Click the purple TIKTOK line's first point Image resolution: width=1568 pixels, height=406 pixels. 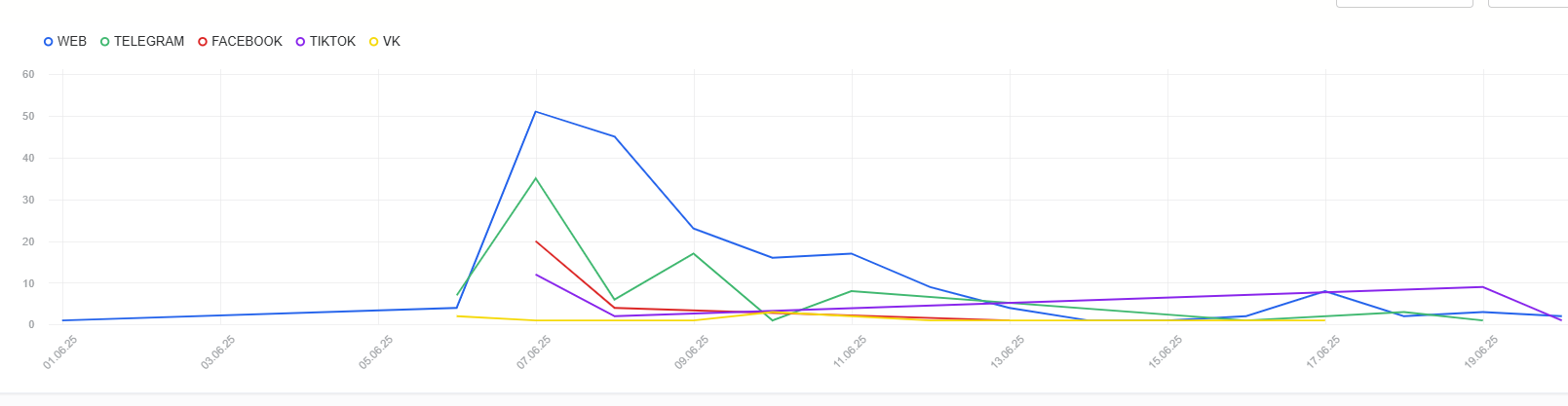click(536, 275)
